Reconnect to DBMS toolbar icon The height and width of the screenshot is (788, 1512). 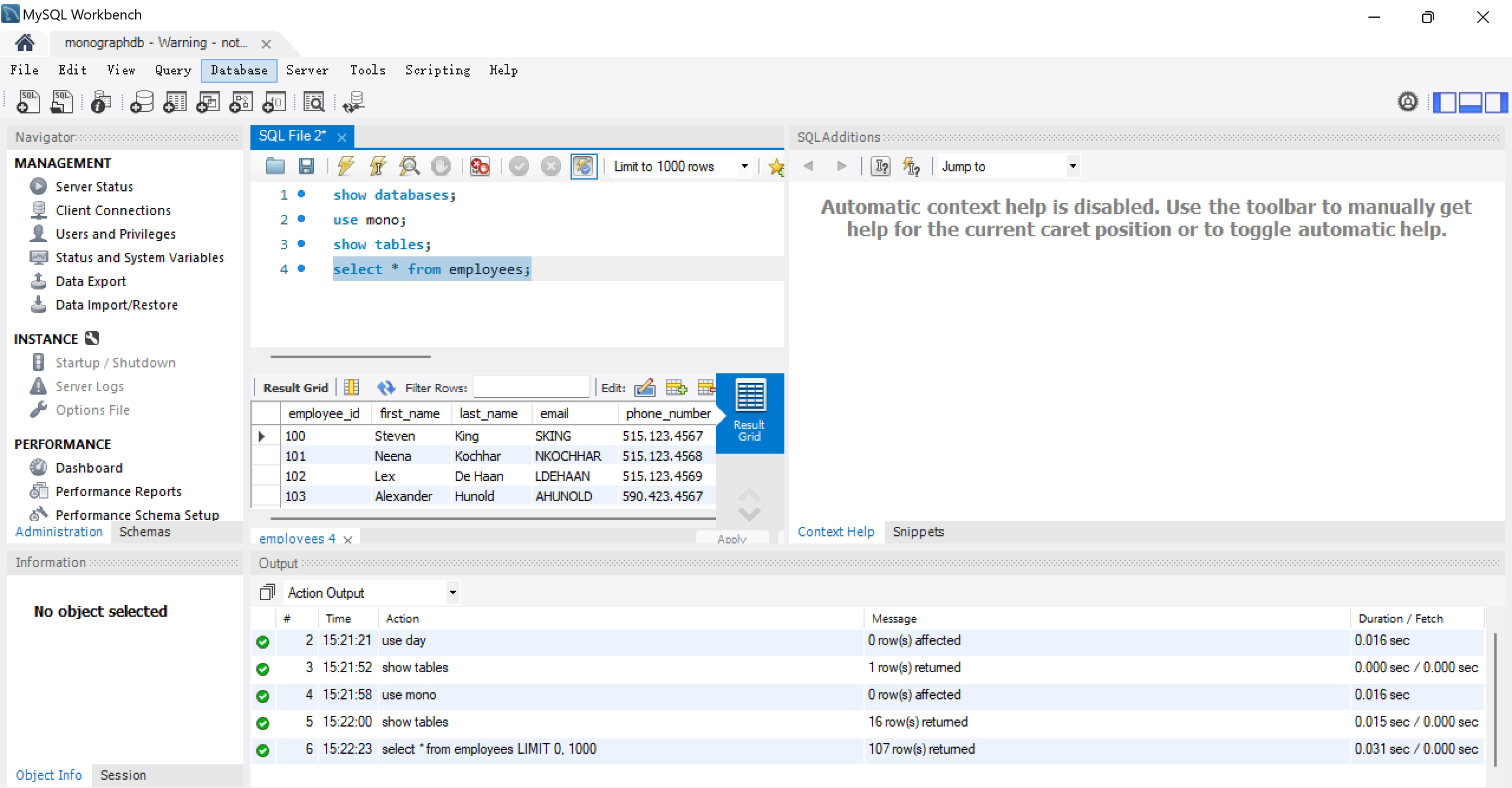(354, 102)
